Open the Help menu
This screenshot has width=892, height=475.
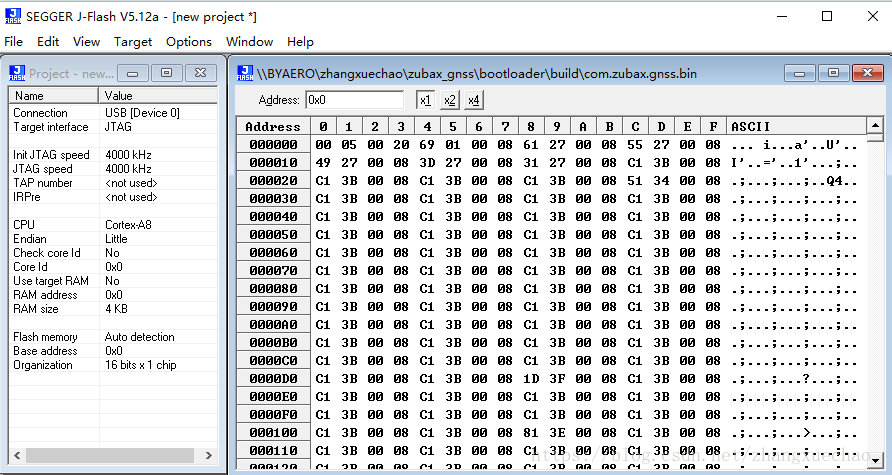click(x=300, y=42)
